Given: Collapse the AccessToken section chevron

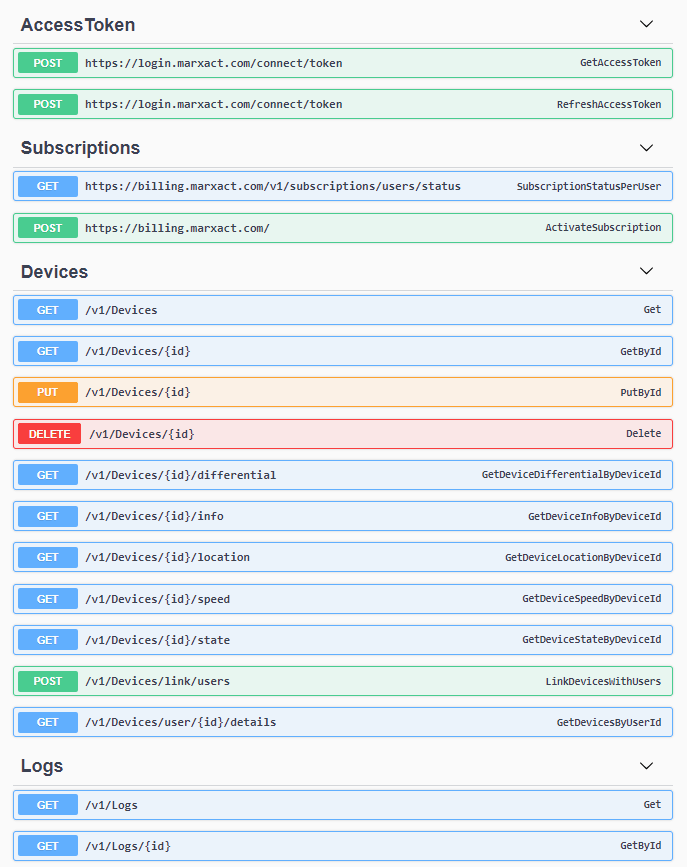Looking at the screenshot, I should [646, 24].
